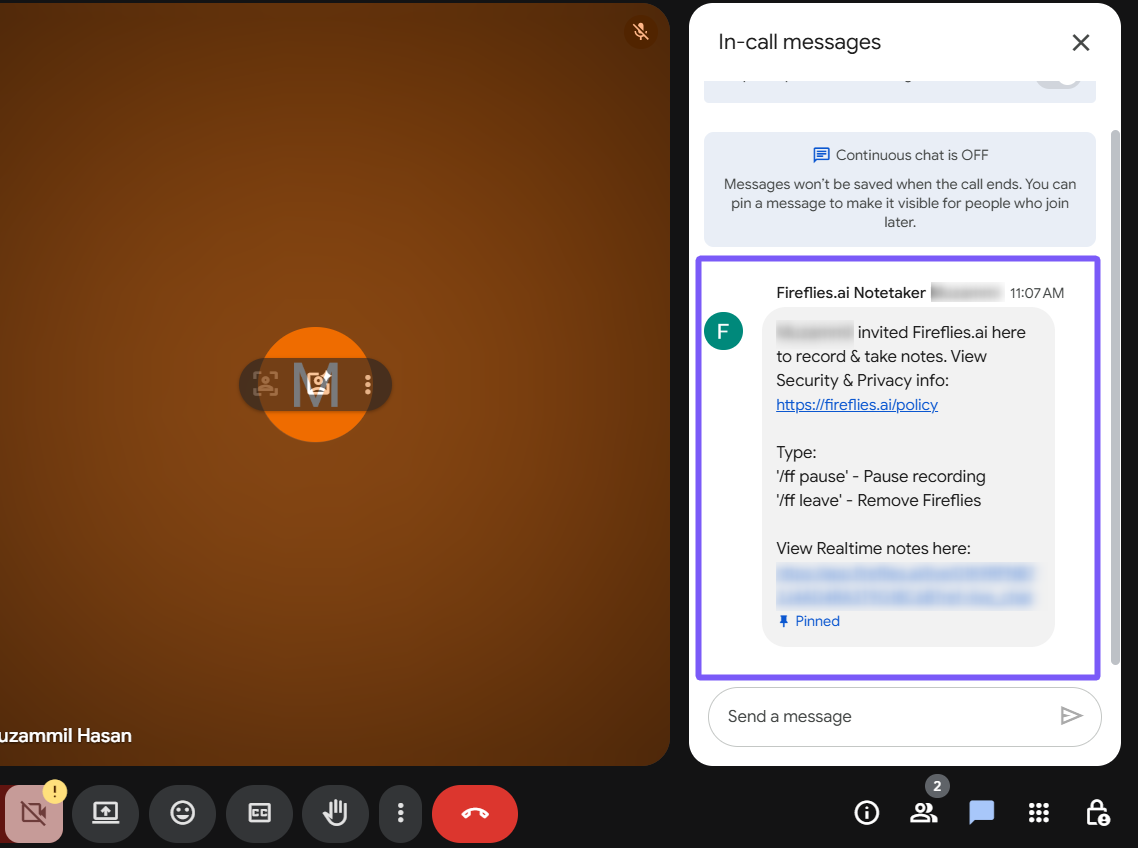Click the send message arrow icon
Image resolution: width=1138 pixels, height=848 pixels.
click(1071, 716)
